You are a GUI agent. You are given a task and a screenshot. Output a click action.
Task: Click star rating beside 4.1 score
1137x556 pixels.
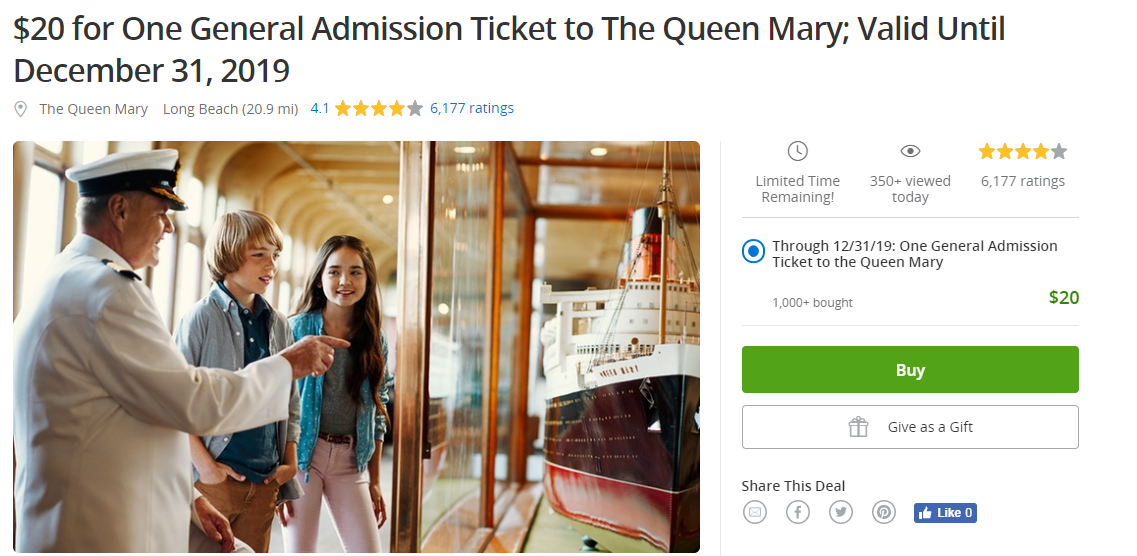point(378,108)
